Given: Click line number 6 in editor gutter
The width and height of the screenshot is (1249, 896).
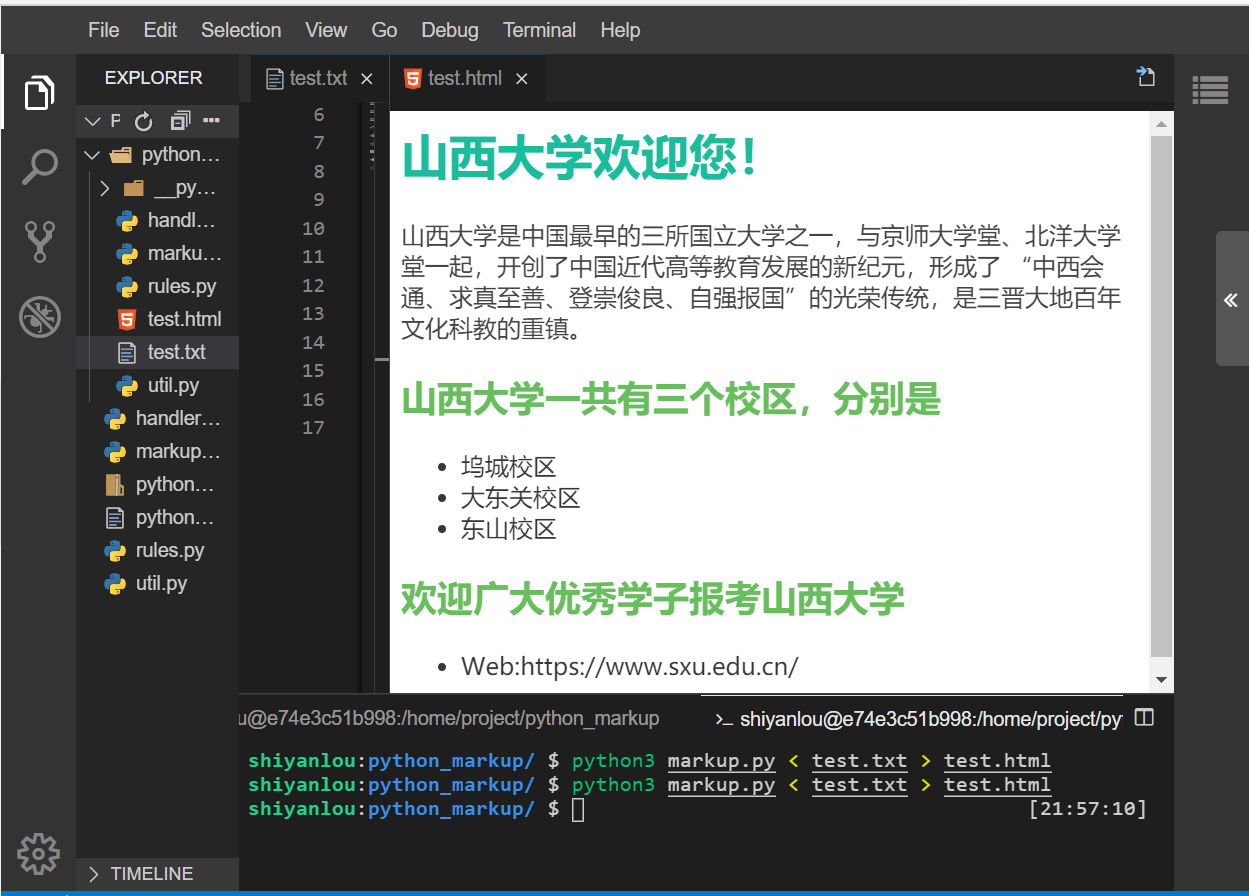Looking at the screenshot, I should [319, 115].
